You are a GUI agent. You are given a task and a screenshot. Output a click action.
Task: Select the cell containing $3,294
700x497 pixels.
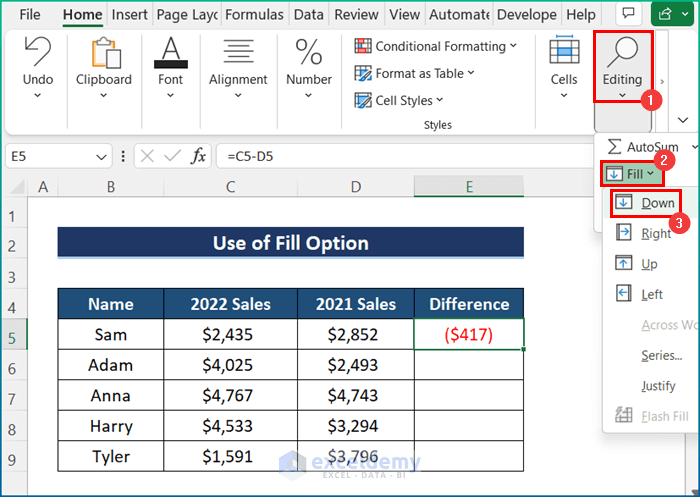point(356,426)
